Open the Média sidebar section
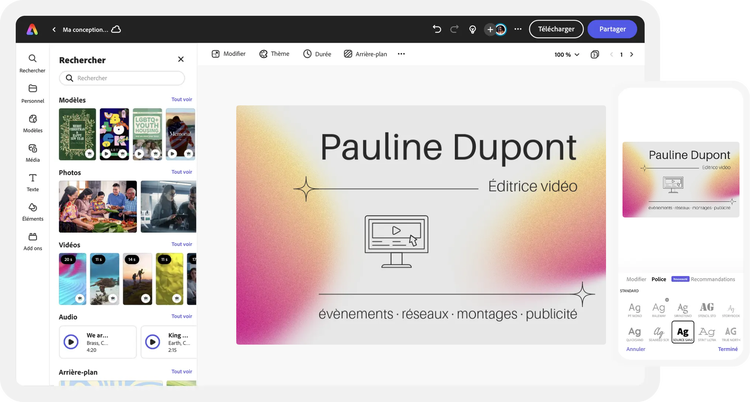The image size is (750, 402). 33,153
